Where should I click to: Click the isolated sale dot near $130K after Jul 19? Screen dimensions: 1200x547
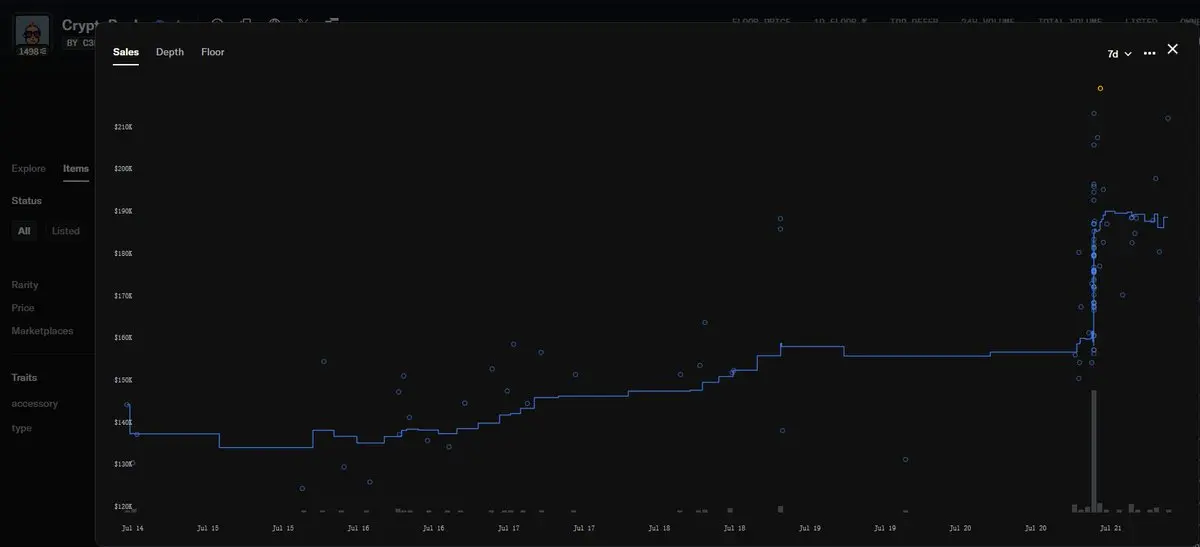click(905, 460)
